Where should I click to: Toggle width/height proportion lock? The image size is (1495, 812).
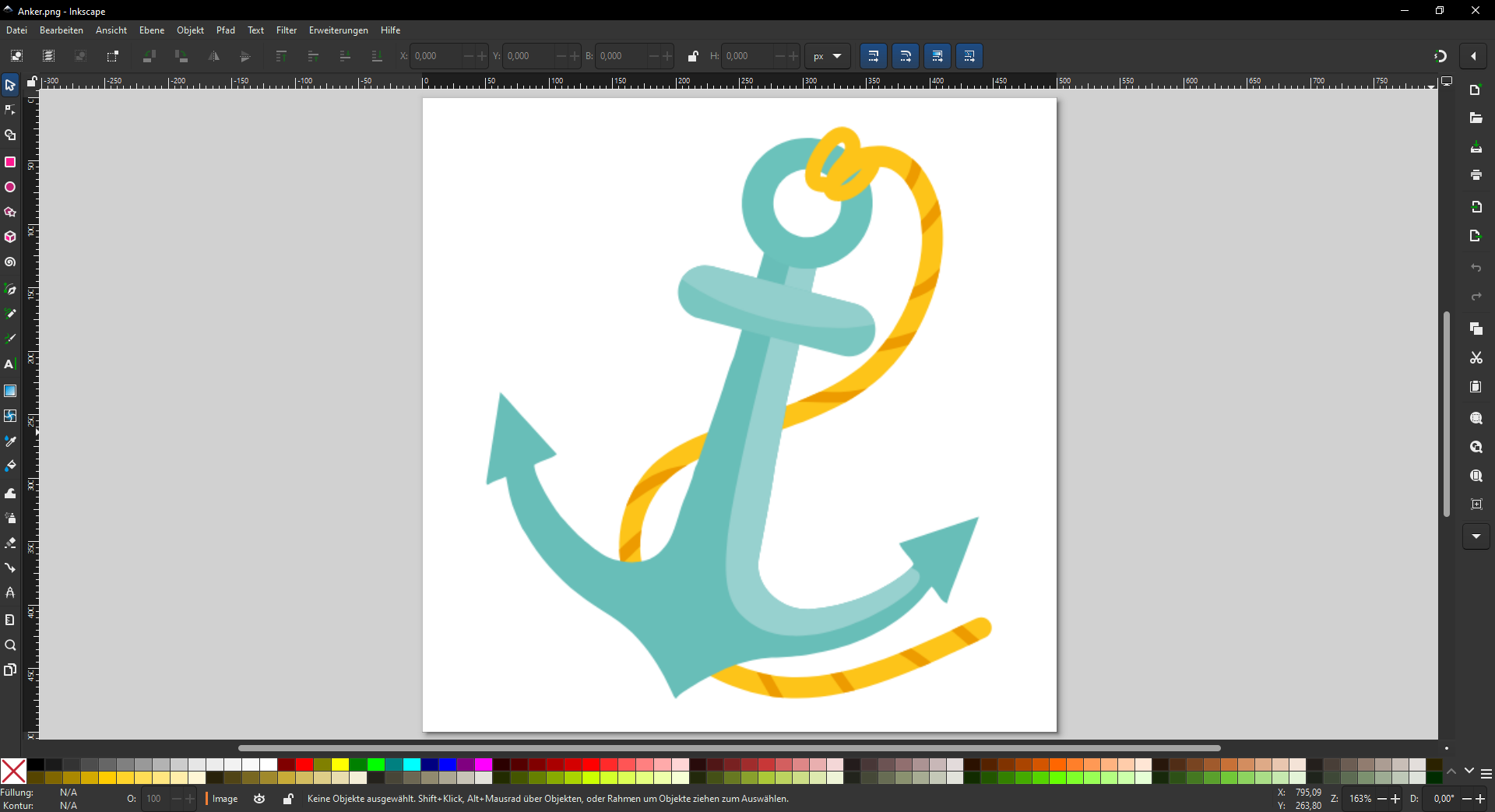693,56
